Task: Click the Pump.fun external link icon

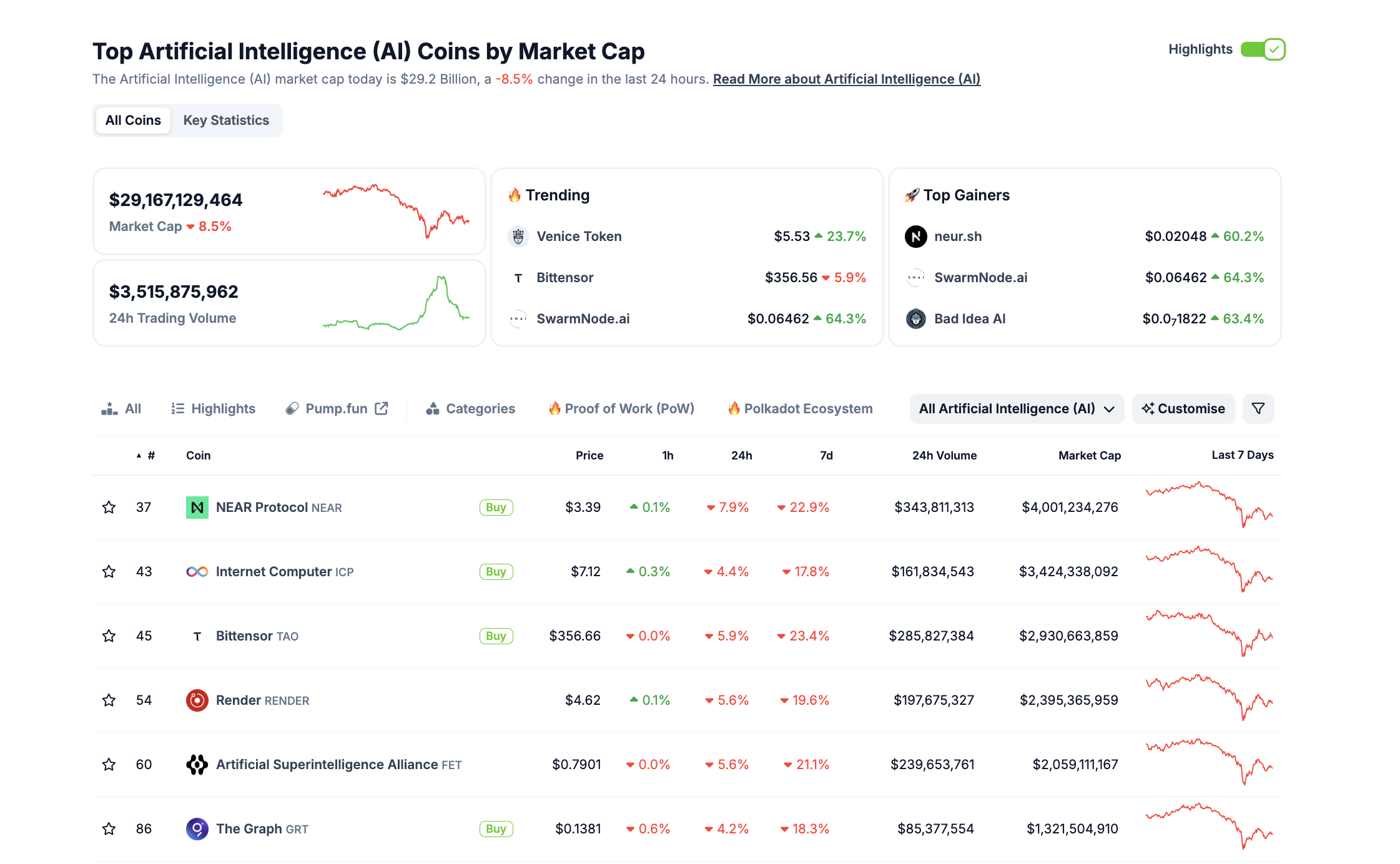Action: (x=380, y=408)
